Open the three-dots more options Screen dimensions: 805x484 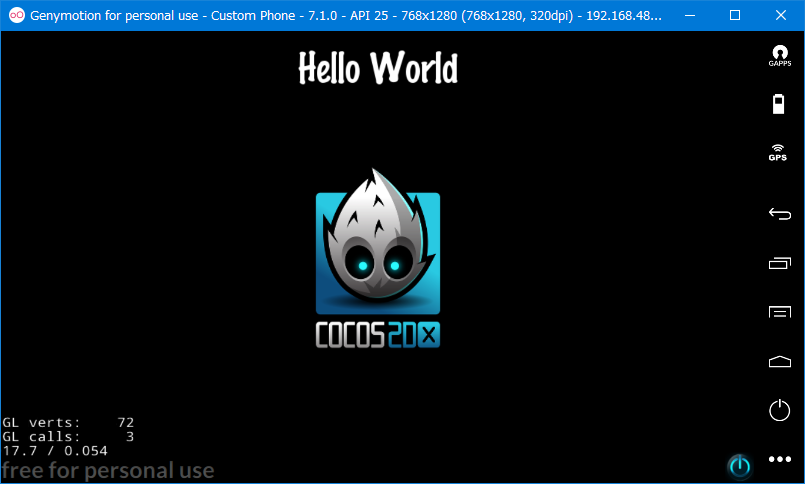(779, 459)
